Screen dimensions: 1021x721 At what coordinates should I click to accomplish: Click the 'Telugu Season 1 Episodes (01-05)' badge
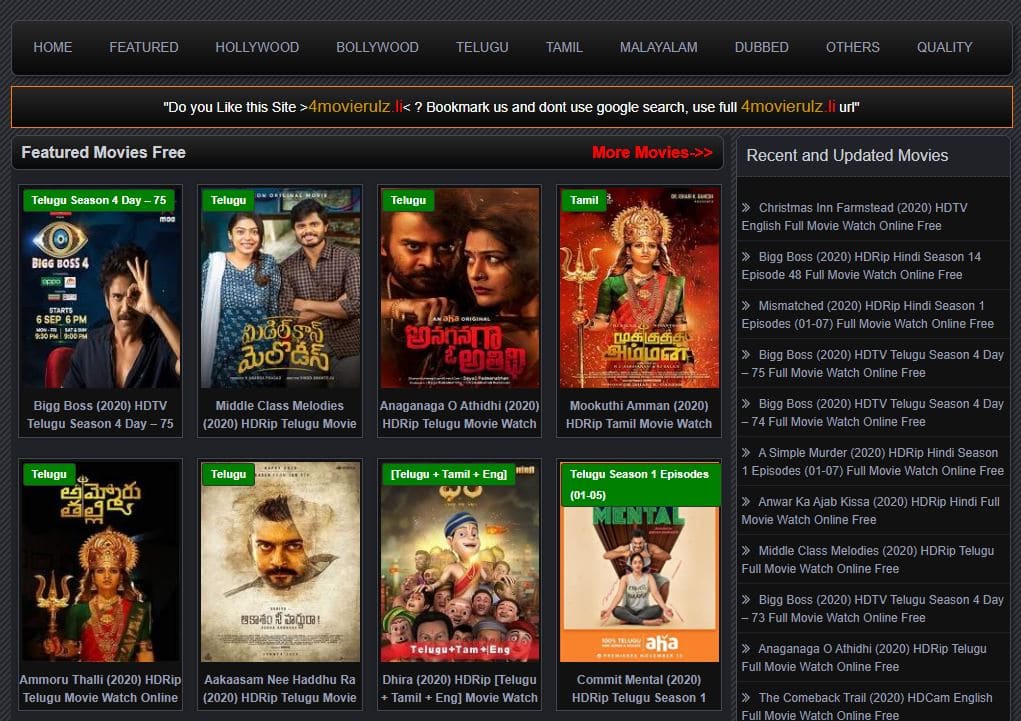click(x=641, y=485)
